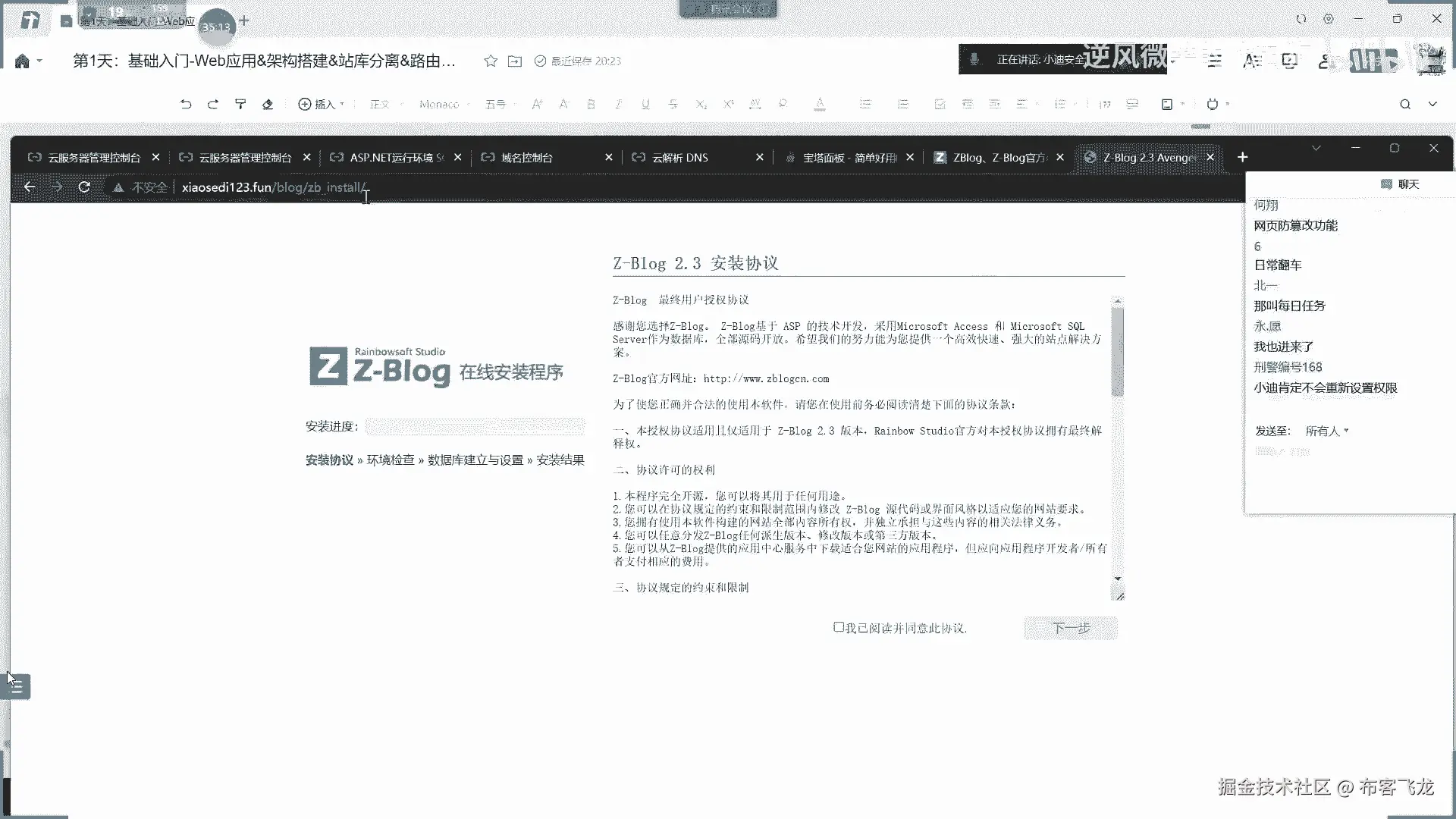Click the redo arrow icon

(x=213, y=104)
